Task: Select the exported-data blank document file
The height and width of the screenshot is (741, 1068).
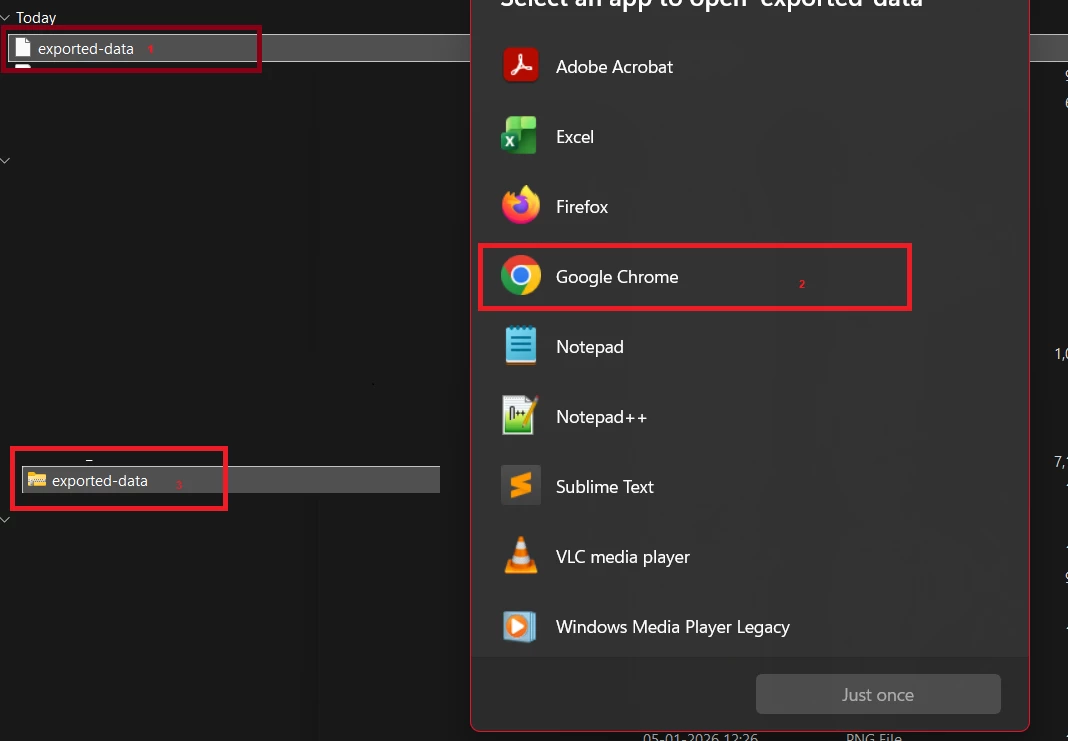Action: tap(238, 48)
